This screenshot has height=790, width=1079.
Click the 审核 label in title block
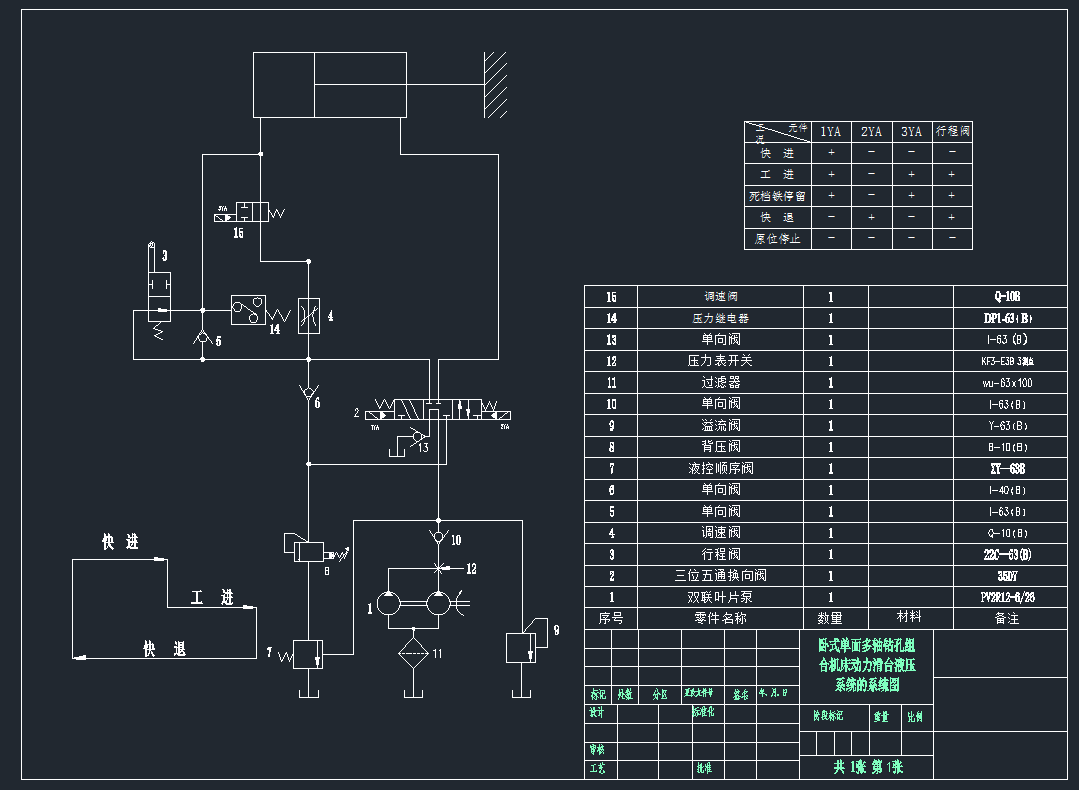[x=596, y=749]
